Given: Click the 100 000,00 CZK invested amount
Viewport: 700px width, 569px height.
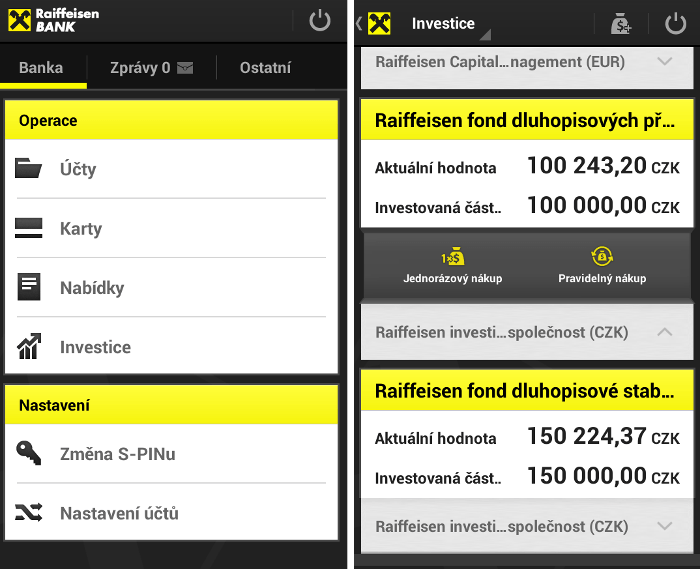Looking at the screenshot, I should (x=603, y=205).
